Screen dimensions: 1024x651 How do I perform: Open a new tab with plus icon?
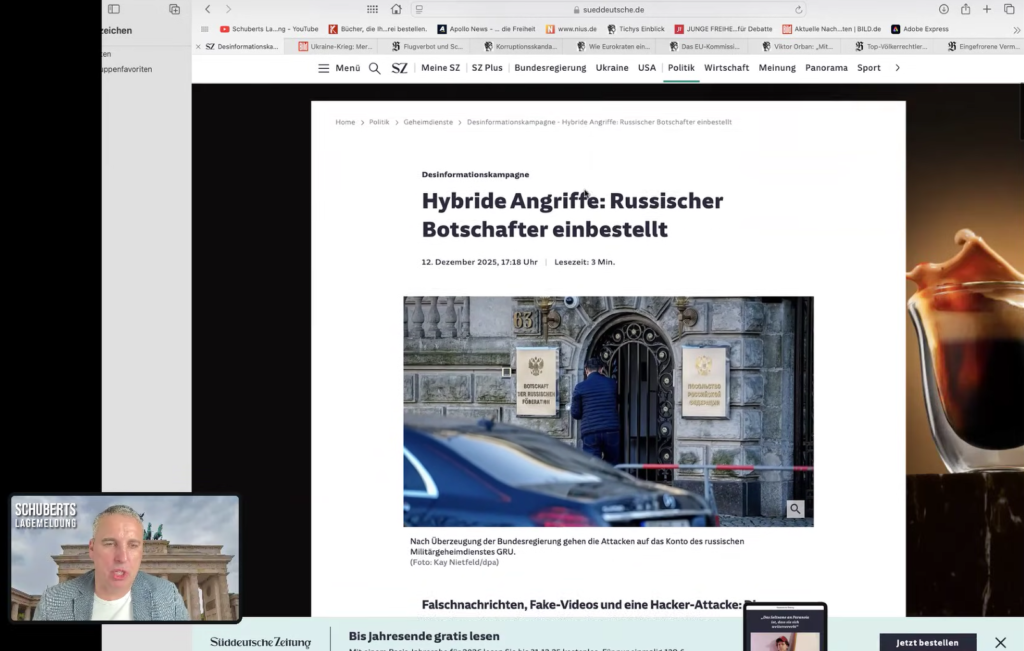pos(987,9)
